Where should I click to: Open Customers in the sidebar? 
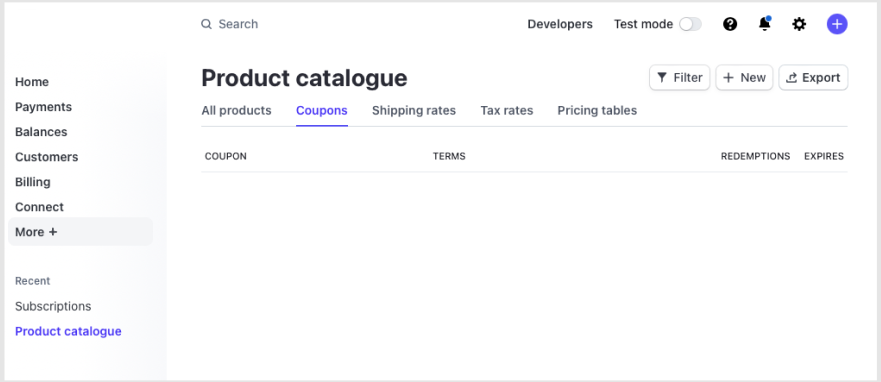click(x=47, y=157)
